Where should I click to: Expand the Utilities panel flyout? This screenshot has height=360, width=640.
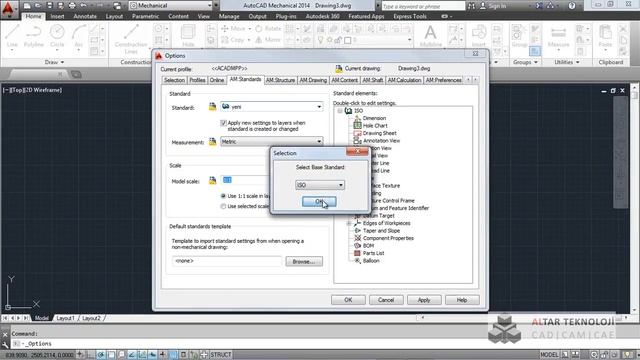click(x=578, y=62)
